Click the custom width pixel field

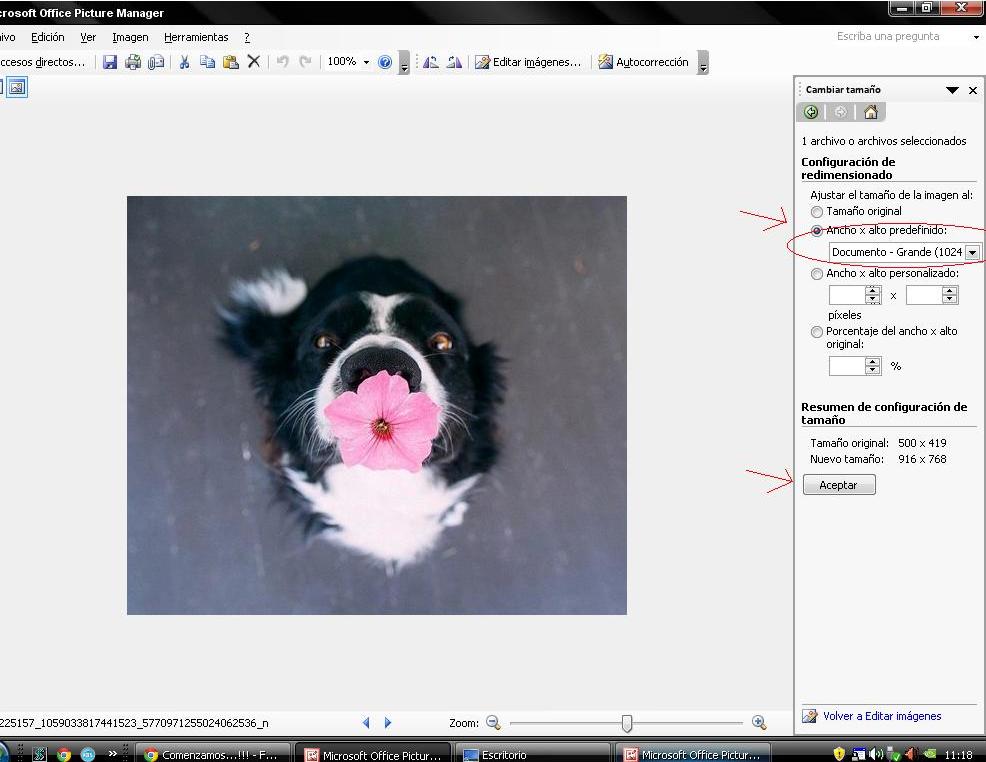847,295
